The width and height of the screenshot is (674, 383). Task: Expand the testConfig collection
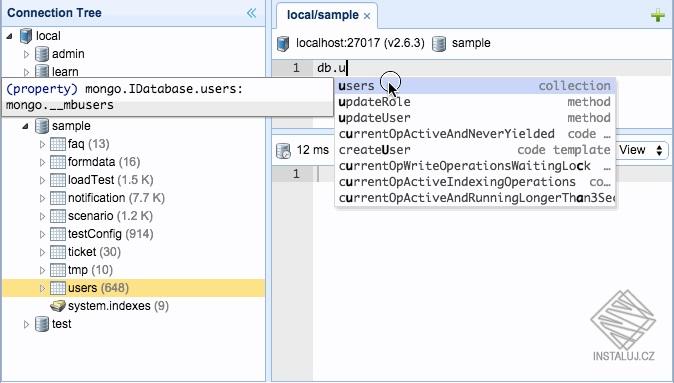click(42, 234)
